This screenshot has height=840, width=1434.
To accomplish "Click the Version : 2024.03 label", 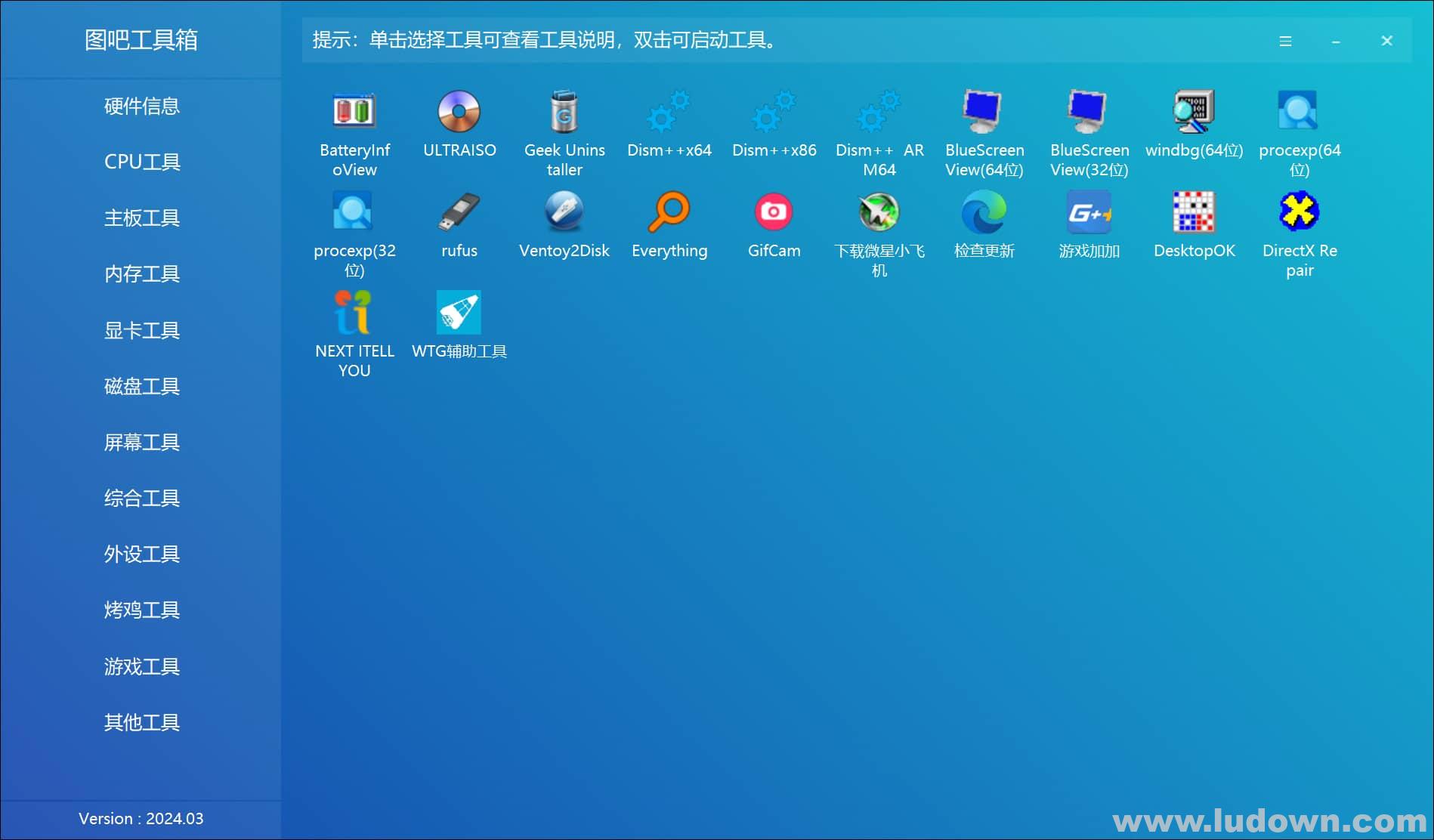I will click(141, 818).
